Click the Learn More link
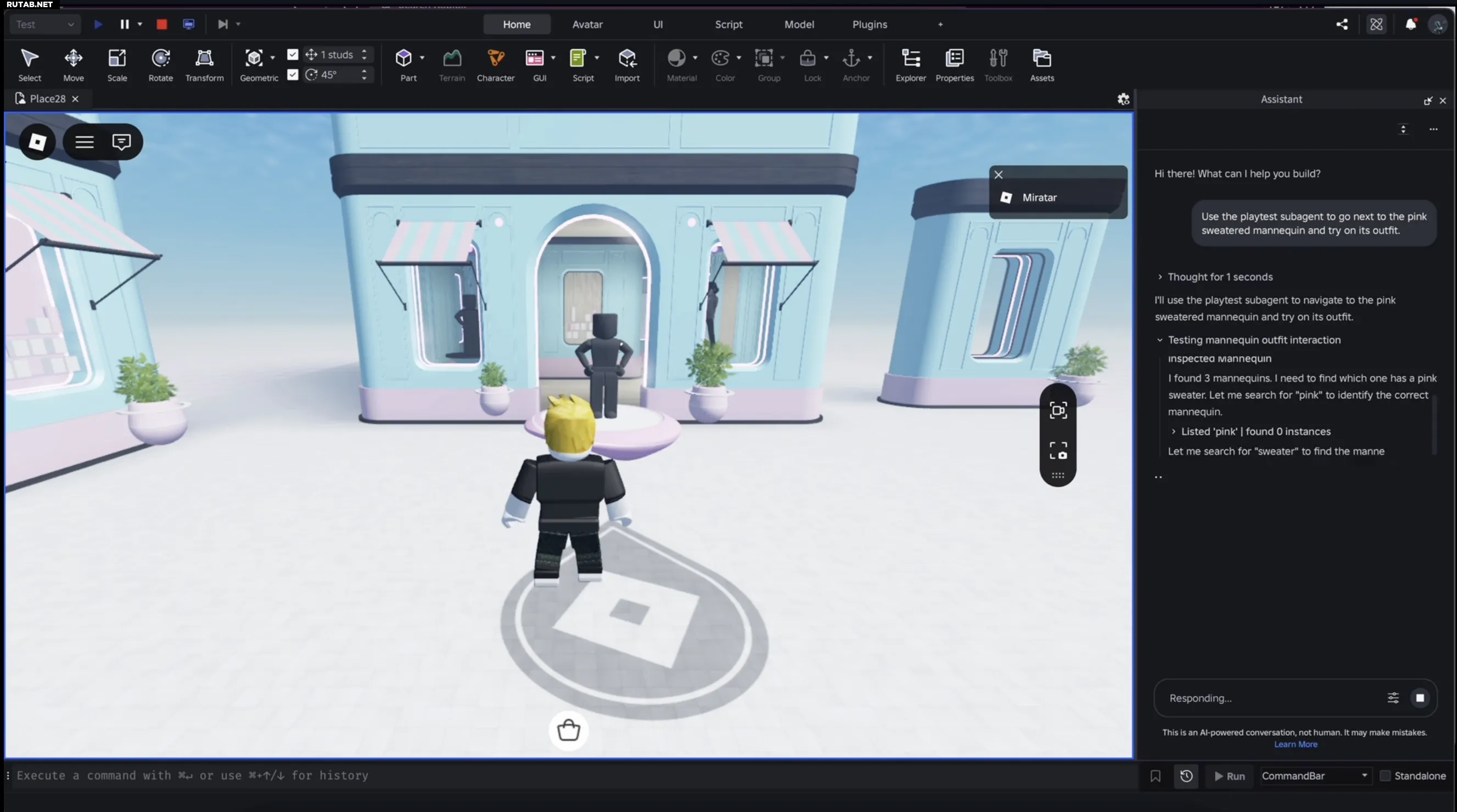This screenshot has width=1457, height=812. pos(1295,744)
